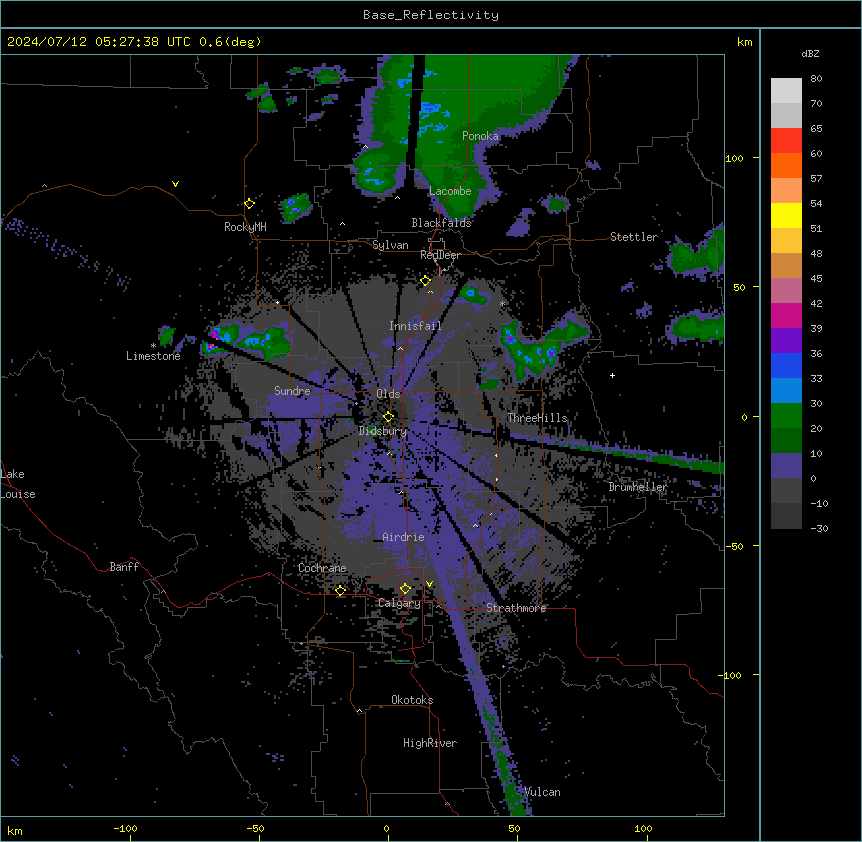The width and height of the screenshot is (862, 842).
Task: Click the lightest gray 70–80 dBZ legend swatch
Action: [786, 91]
